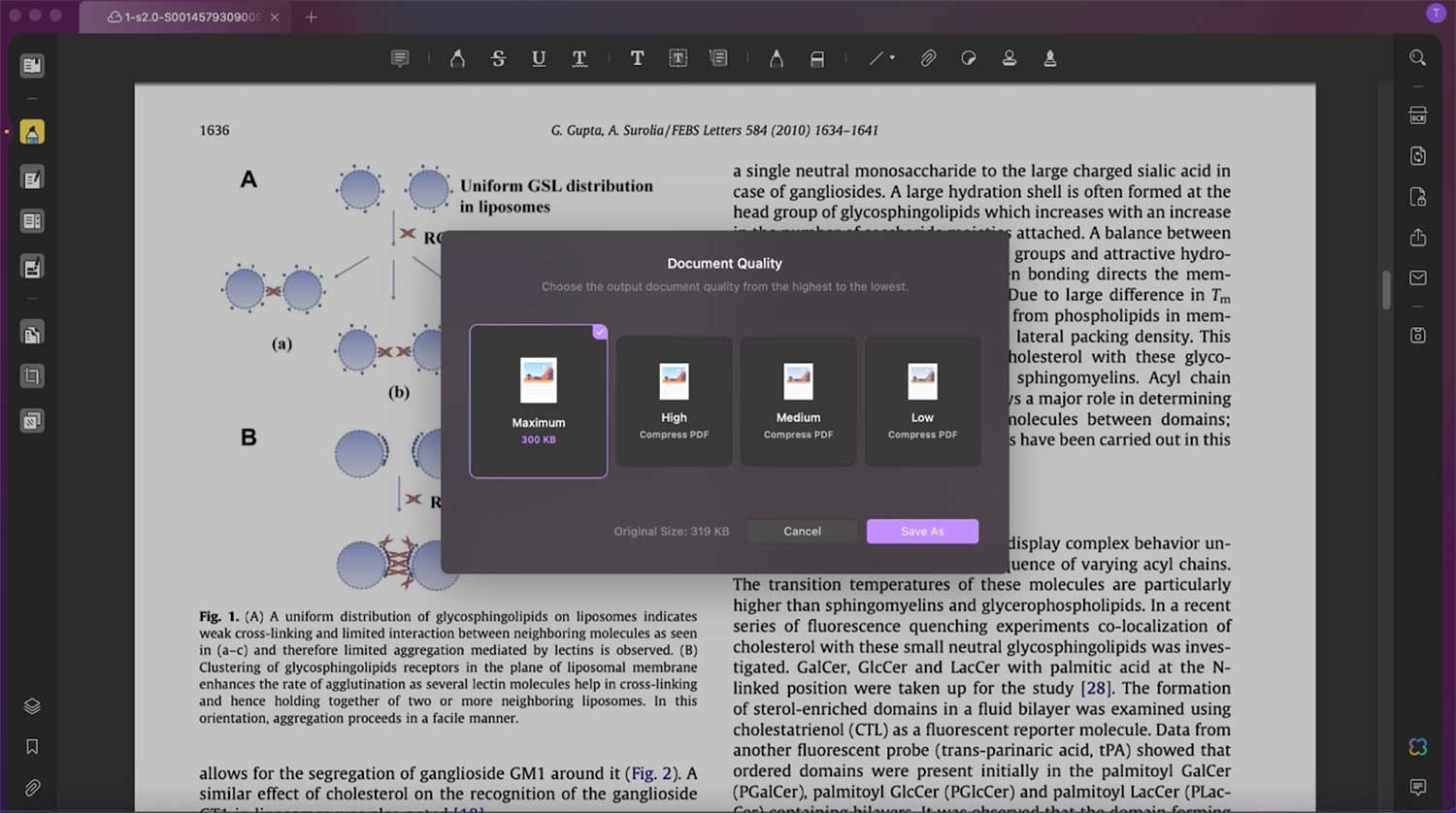Screen dimensions: 1456x813
Task: Cancel the Document Quality dialog
Action: (x=802, y=532)
